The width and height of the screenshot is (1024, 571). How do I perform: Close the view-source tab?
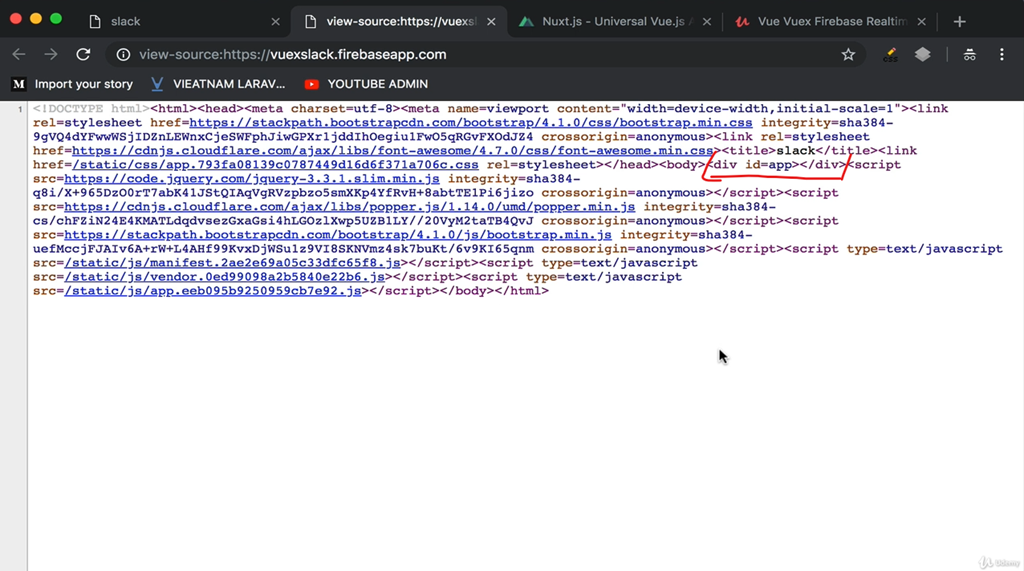pos(491,22)
